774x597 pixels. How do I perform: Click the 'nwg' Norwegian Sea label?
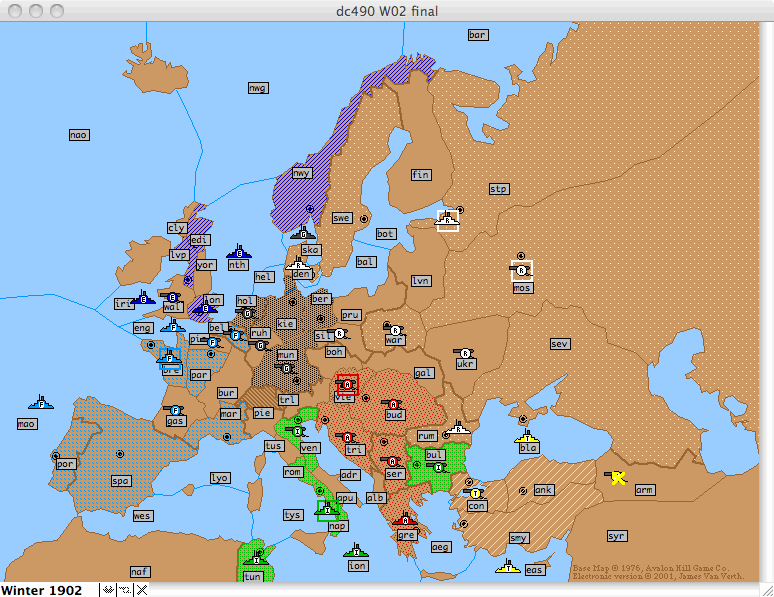[258, 88]
